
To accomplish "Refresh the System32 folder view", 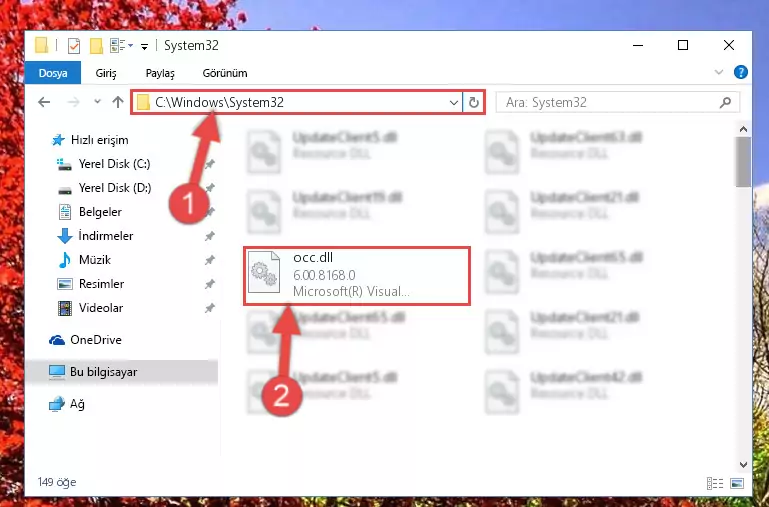I will click(x=473, y=102).
